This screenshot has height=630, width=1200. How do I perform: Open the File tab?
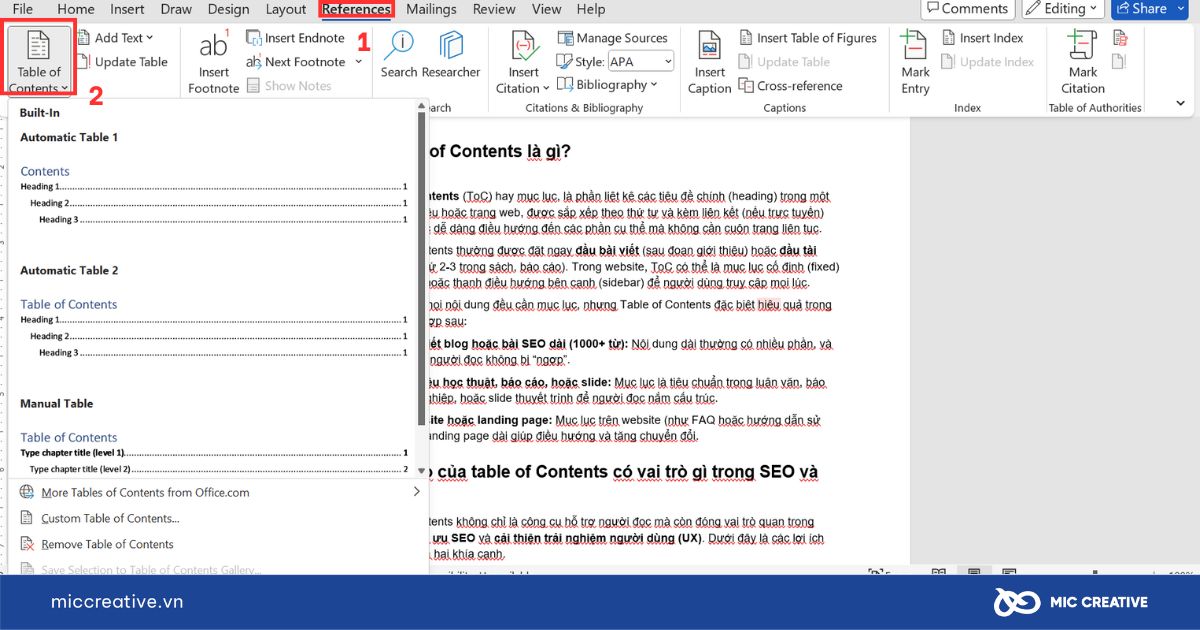pos(22,9)
